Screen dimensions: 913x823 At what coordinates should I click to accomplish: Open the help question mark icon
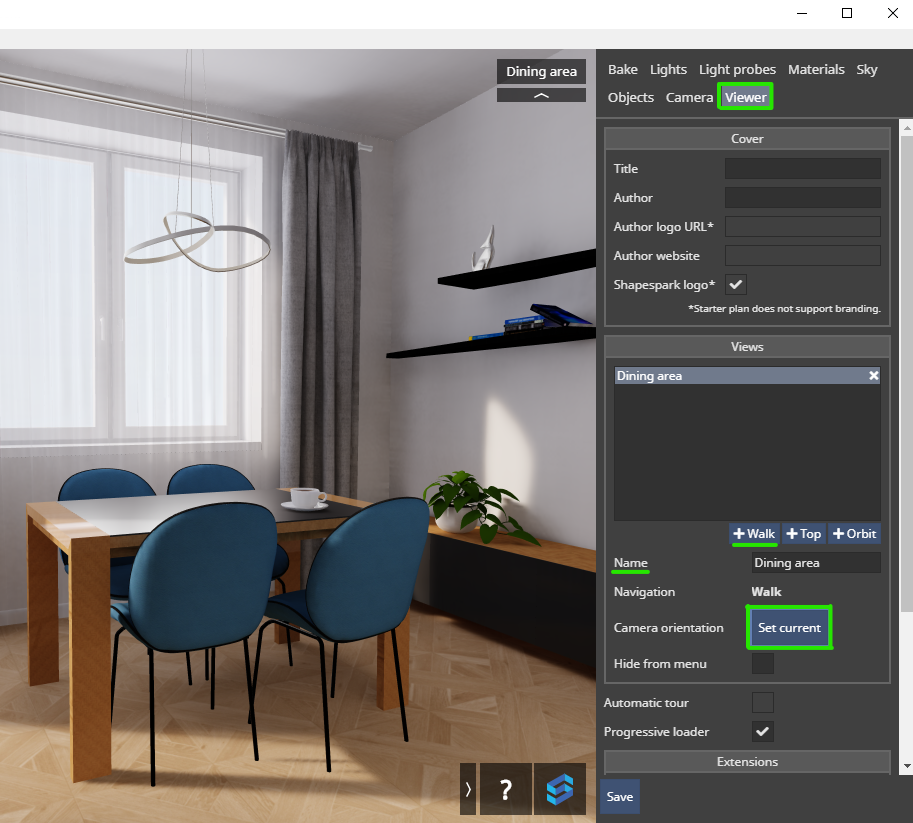pyautogui.click(x=505, y=790)
